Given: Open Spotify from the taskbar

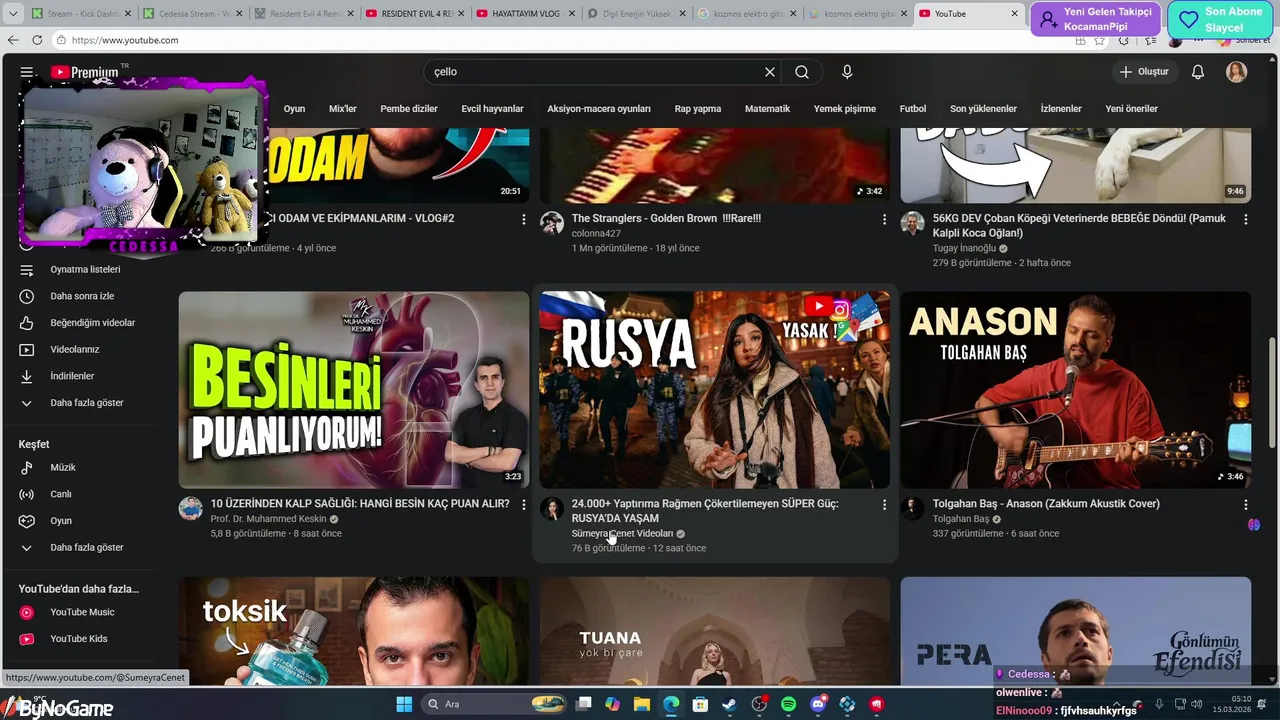Looking at the screenshot, I should pyautogui.click(x=788, y=704).
